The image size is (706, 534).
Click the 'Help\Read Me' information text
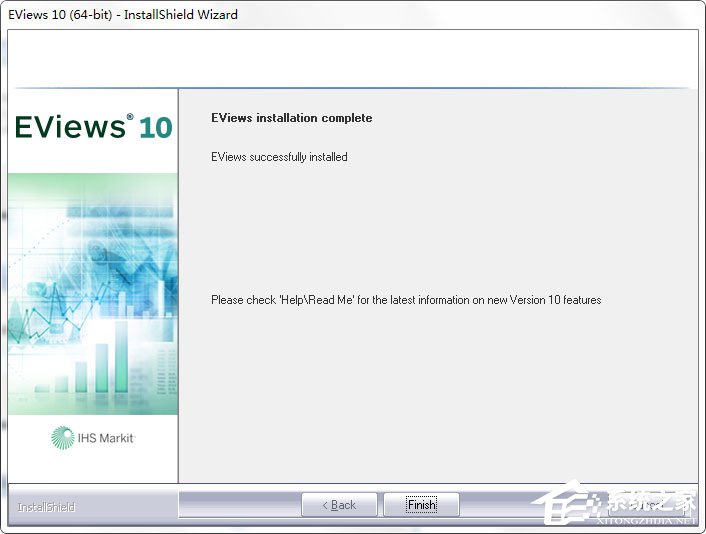[406, 300]
